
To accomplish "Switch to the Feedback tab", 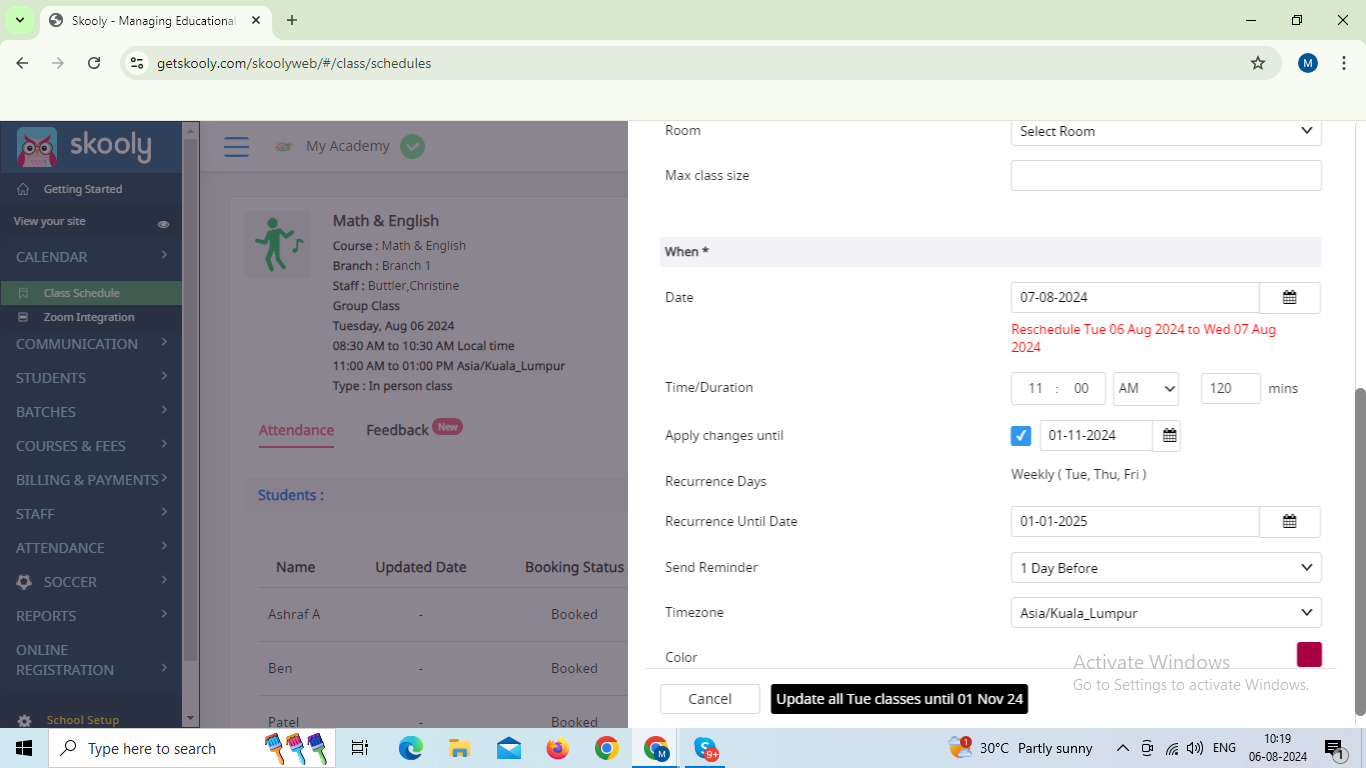I will pos(397,430).
